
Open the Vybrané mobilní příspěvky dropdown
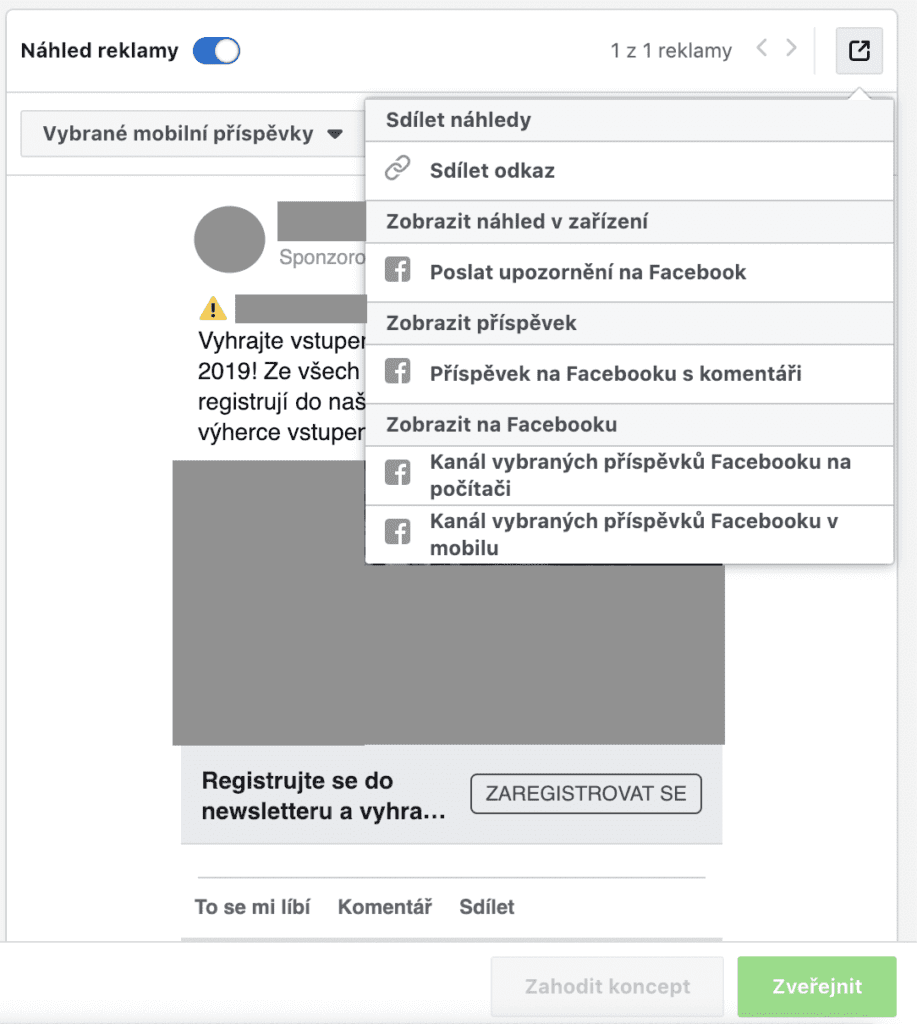pos(192,134)
